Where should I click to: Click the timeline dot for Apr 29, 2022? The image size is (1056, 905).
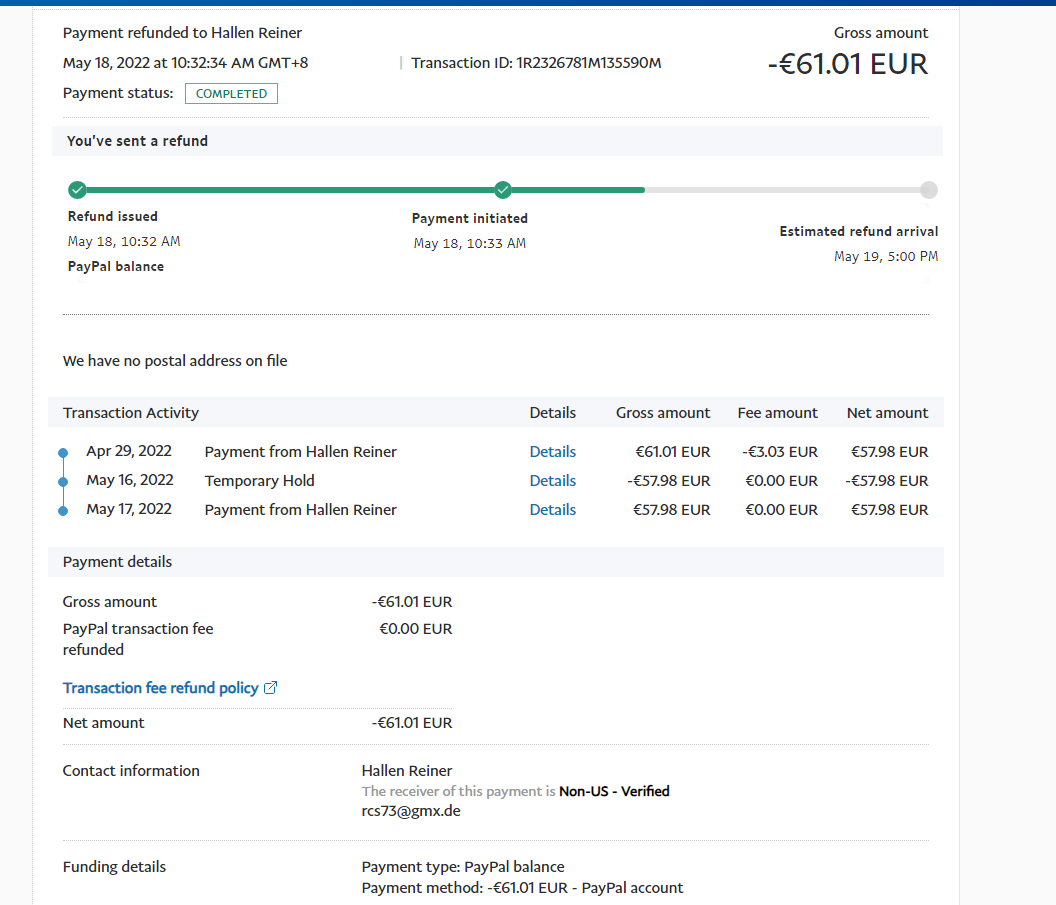(63, 452)
